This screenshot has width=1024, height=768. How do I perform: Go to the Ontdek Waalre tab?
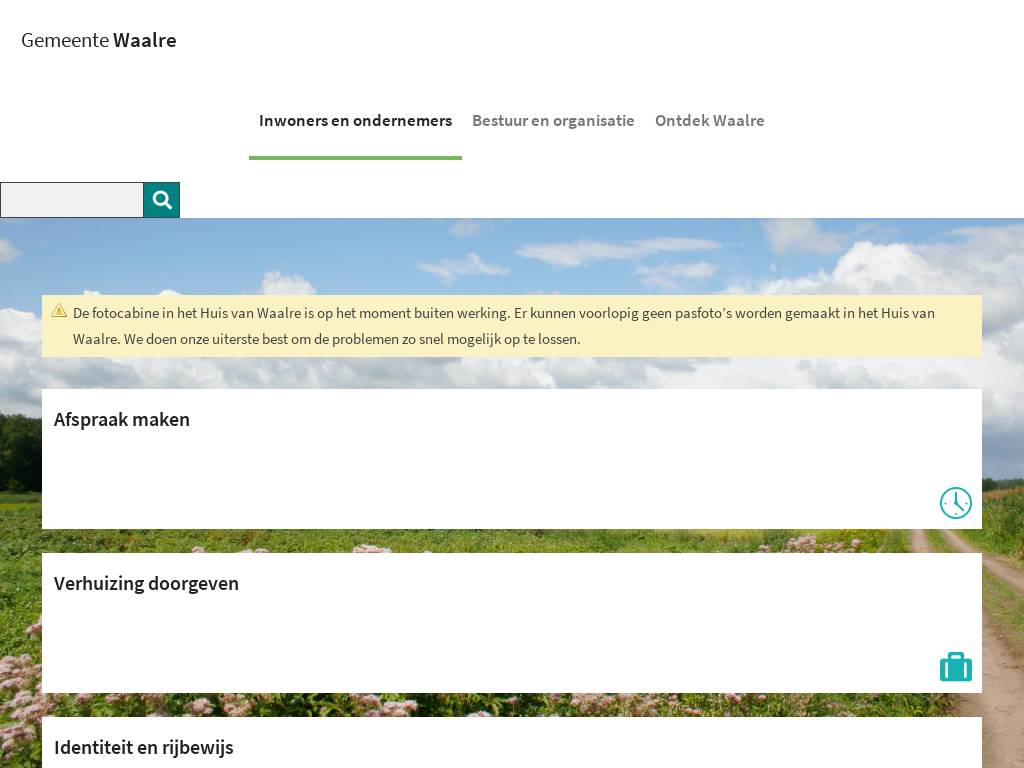pyautogui.click(x=709, y=121)
